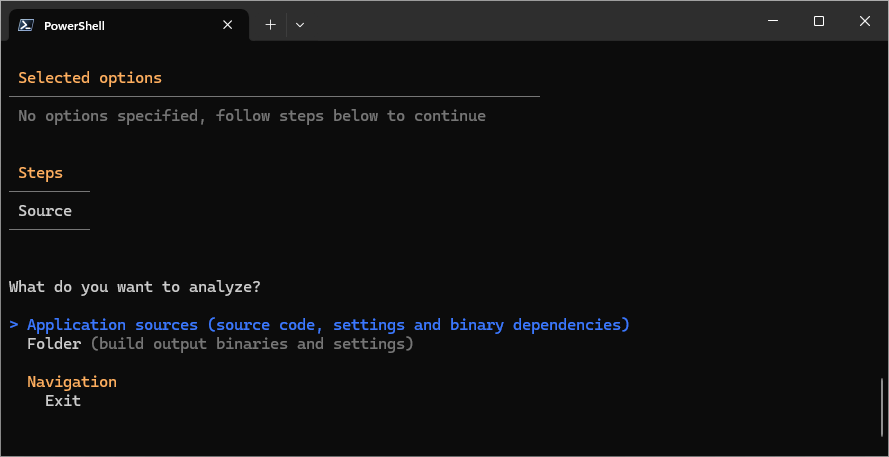
Task: Click the PowerShell icon on the tab
Action: (26, 26)
